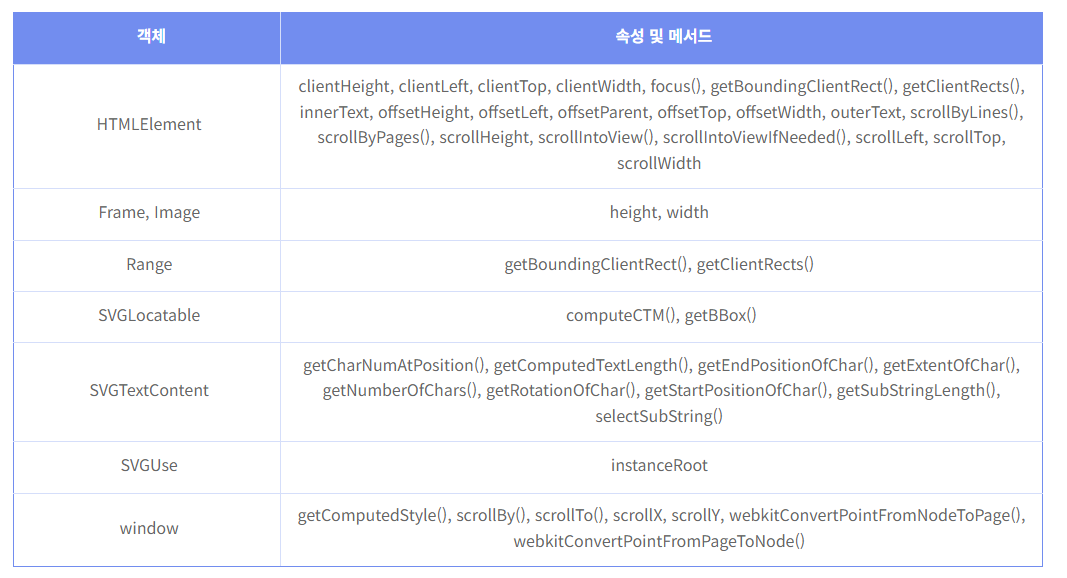Image resolution: width=1067 pixels, height=578 pixels.
Task: Click 'innerText' in the HTMLElement row
Action: click(x=334, y=112)
